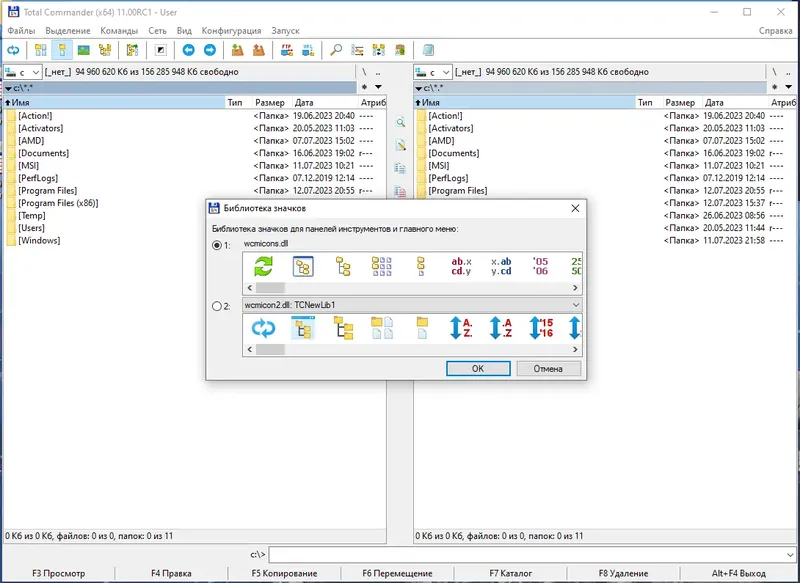Open the wcmicon2.dll: TCNewLib1 dropdown

pos(576,305)
